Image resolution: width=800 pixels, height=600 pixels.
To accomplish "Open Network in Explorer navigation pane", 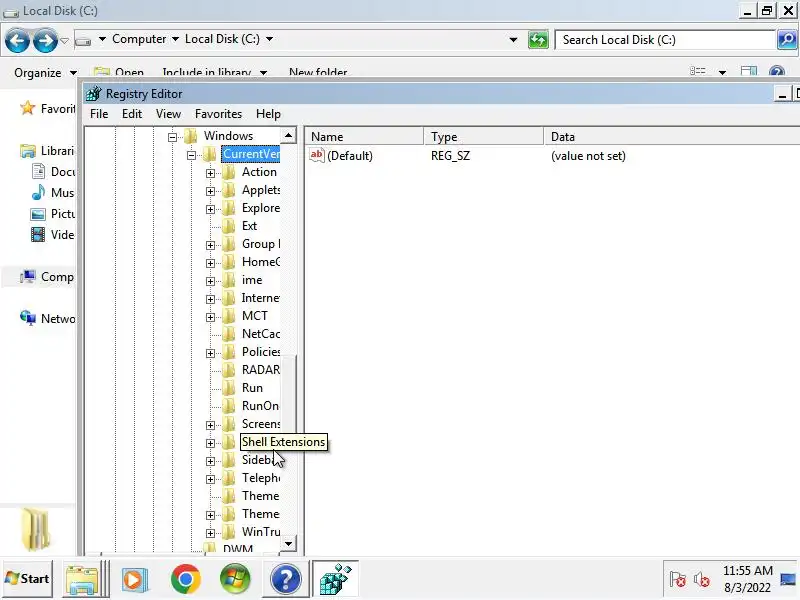I will (x=47, y=318).
